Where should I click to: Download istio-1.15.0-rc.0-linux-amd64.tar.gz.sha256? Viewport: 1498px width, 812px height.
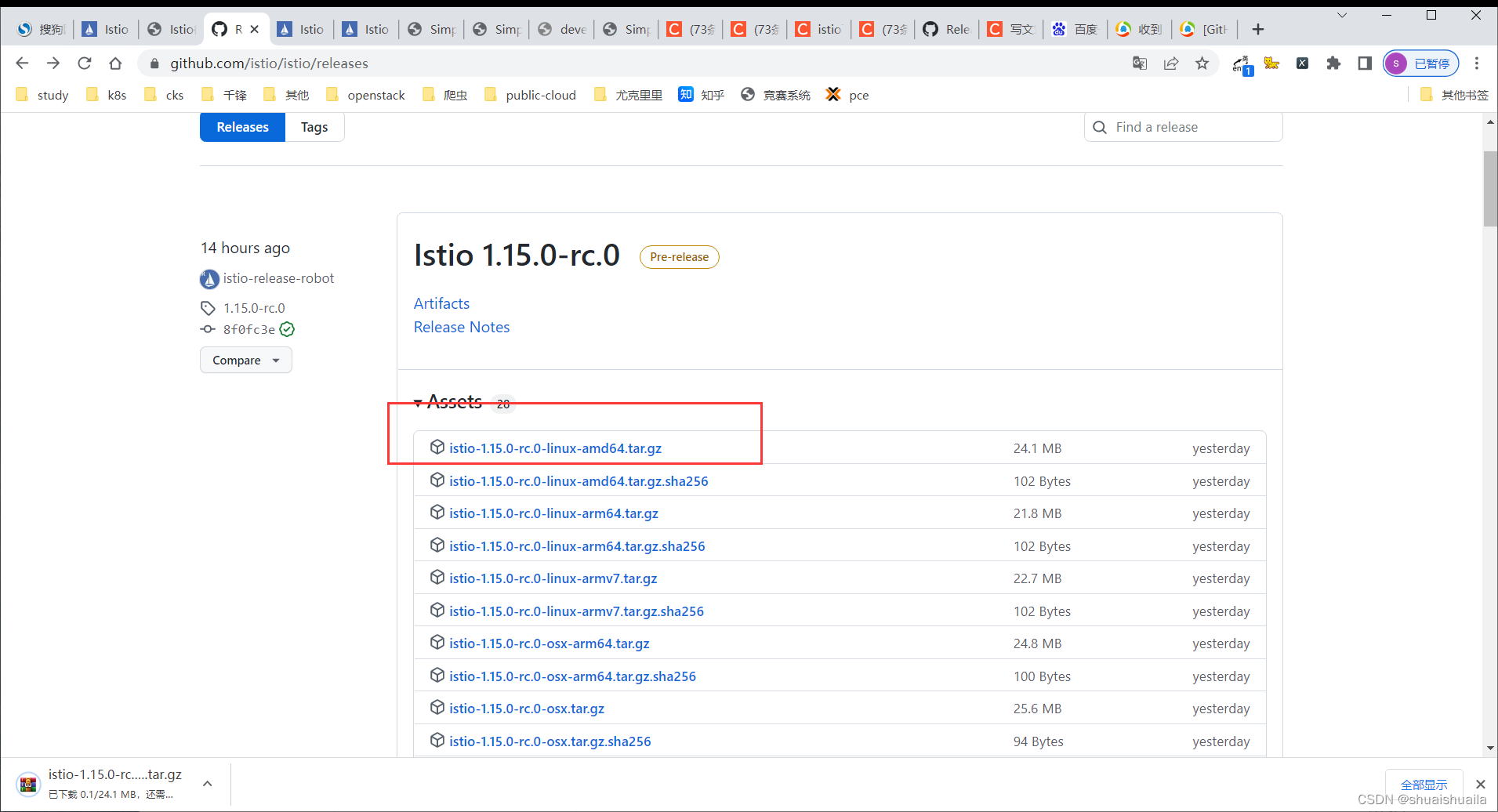[x=579, y=481]
